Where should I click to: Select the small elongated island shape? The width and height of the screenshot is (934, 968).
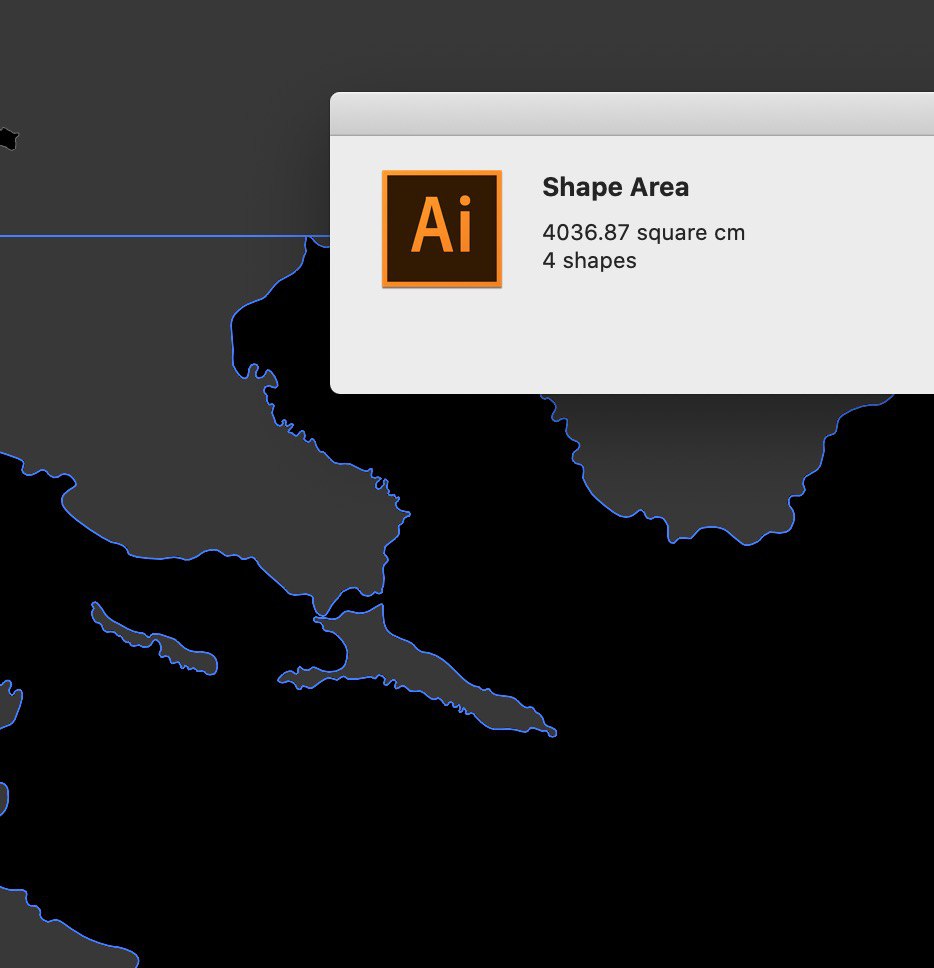click(x=154, y=640)
